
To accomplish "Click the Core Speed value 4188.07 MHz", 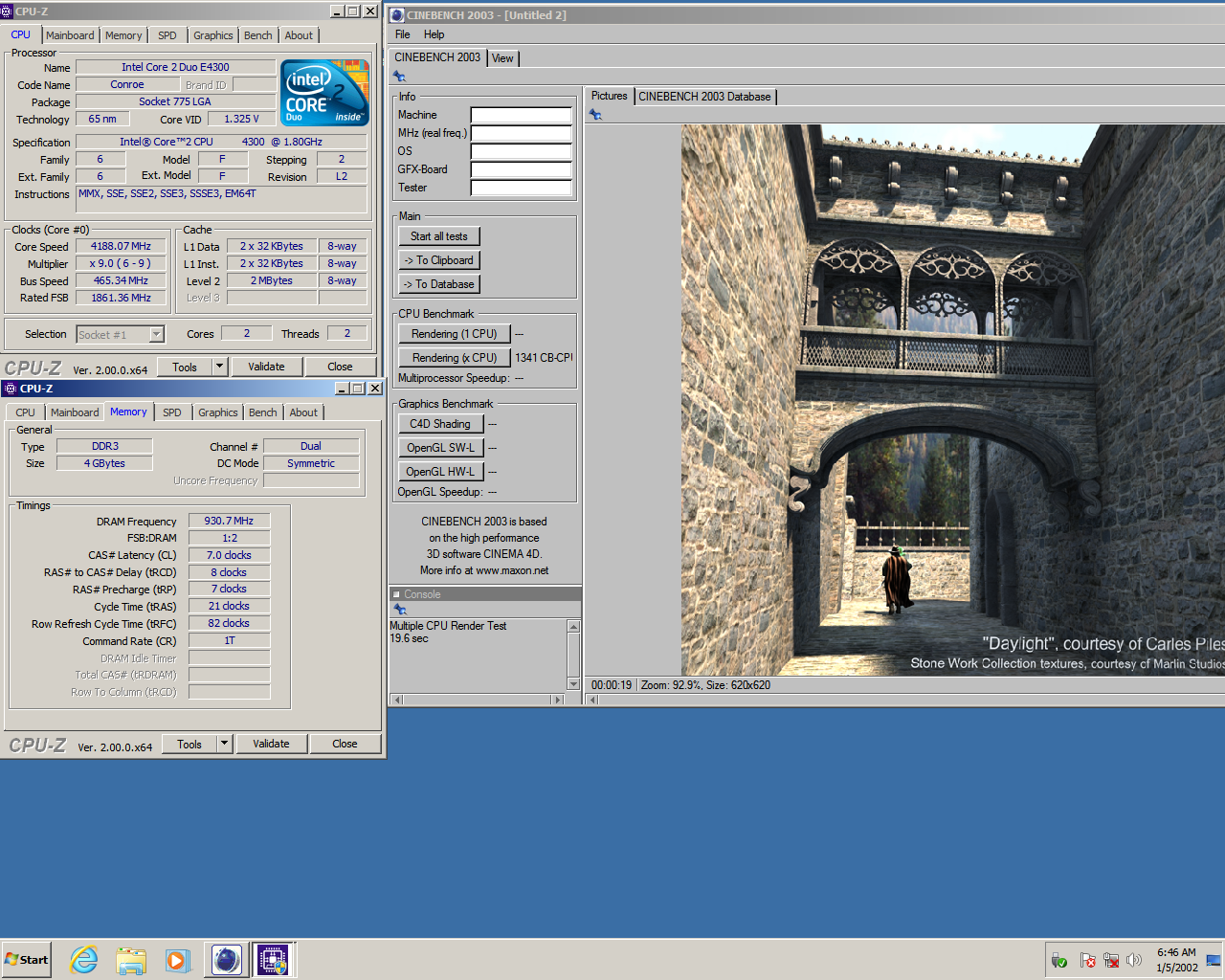I will tap(122, 246).
